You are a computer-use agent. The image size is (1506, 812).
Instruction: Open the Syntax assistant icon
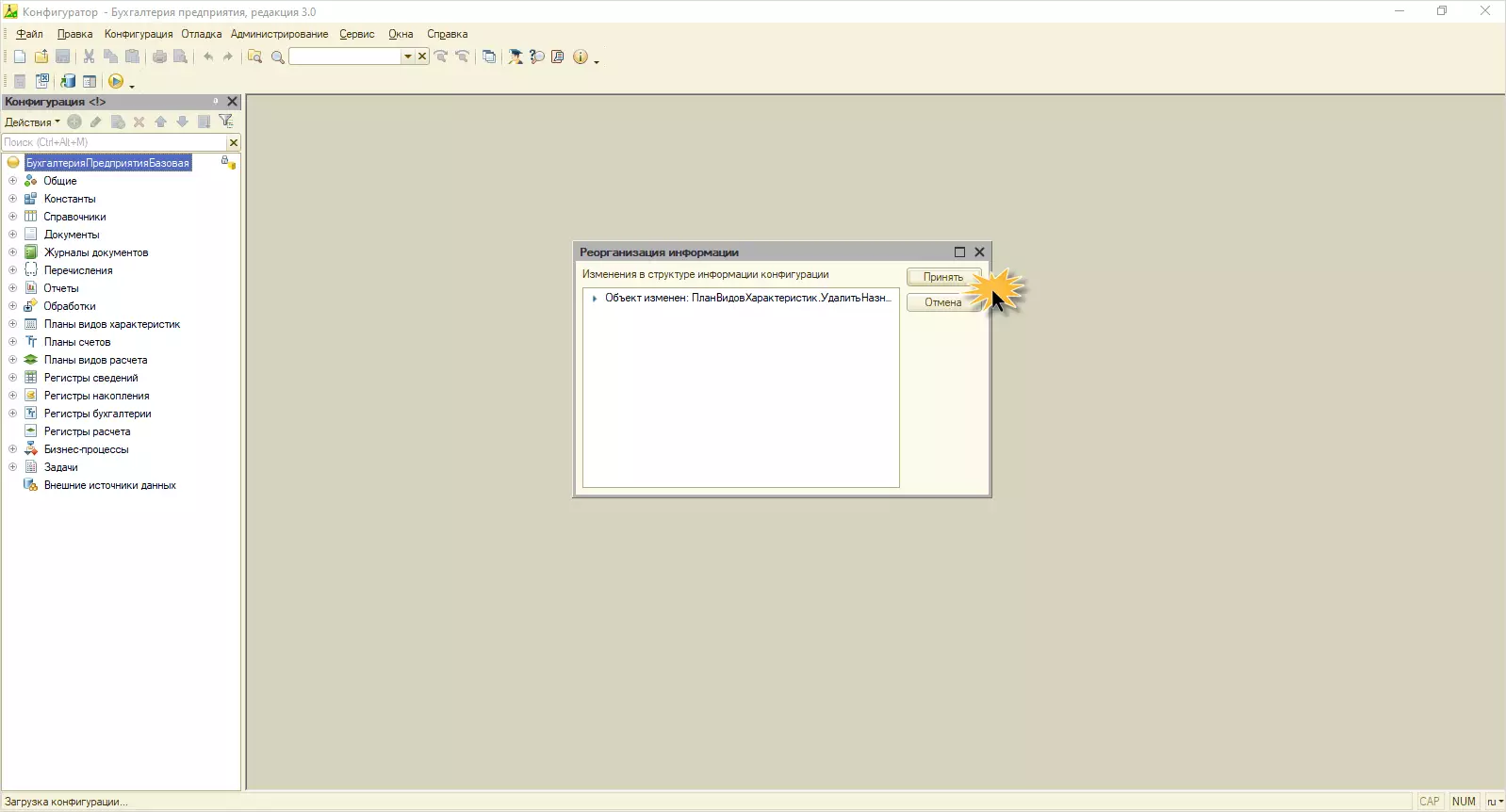click(x=516, y=57)
